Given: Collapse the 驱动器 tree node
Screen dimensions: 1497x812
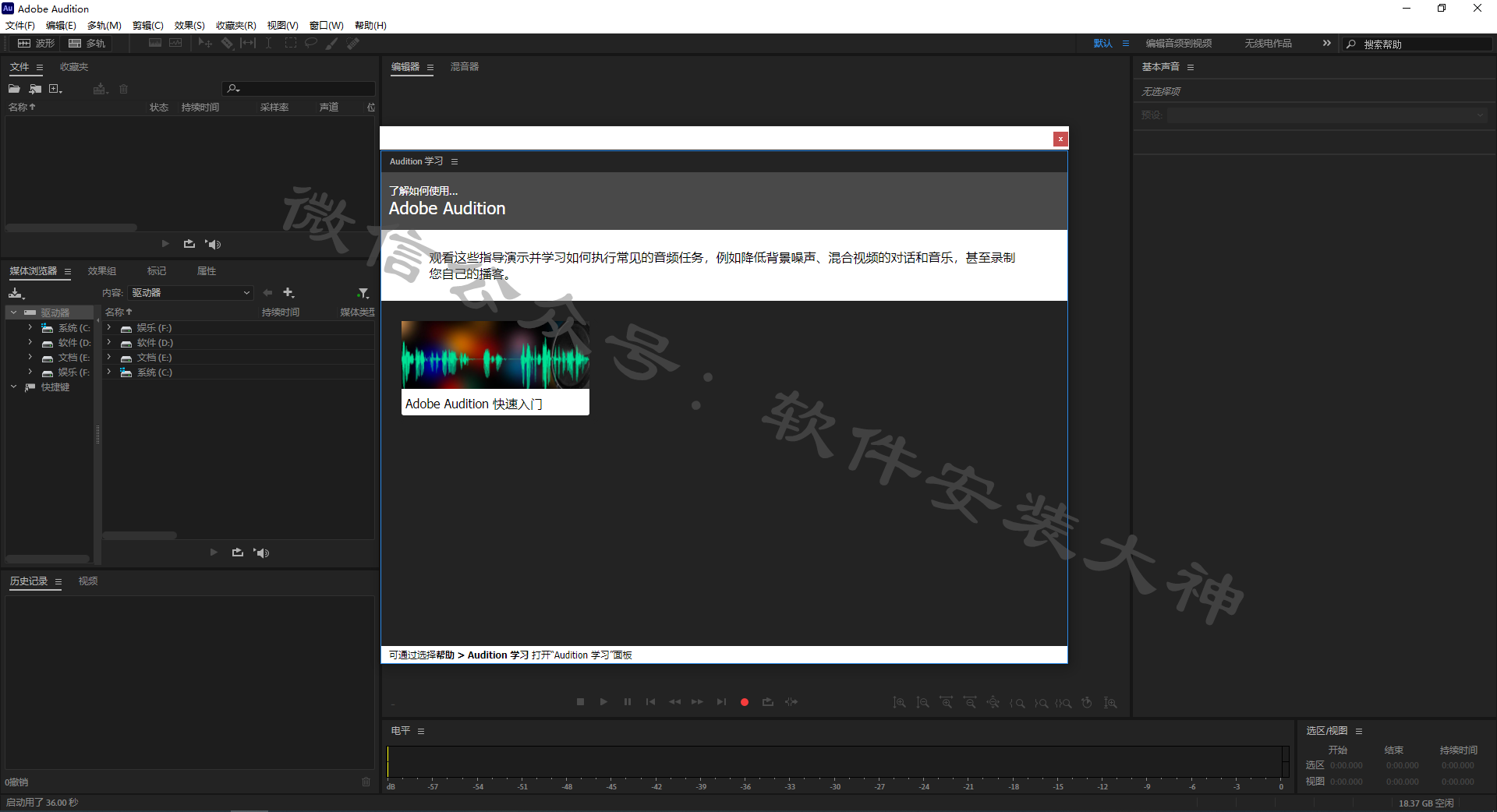Looking at the screenshot, I should (13, 312).
